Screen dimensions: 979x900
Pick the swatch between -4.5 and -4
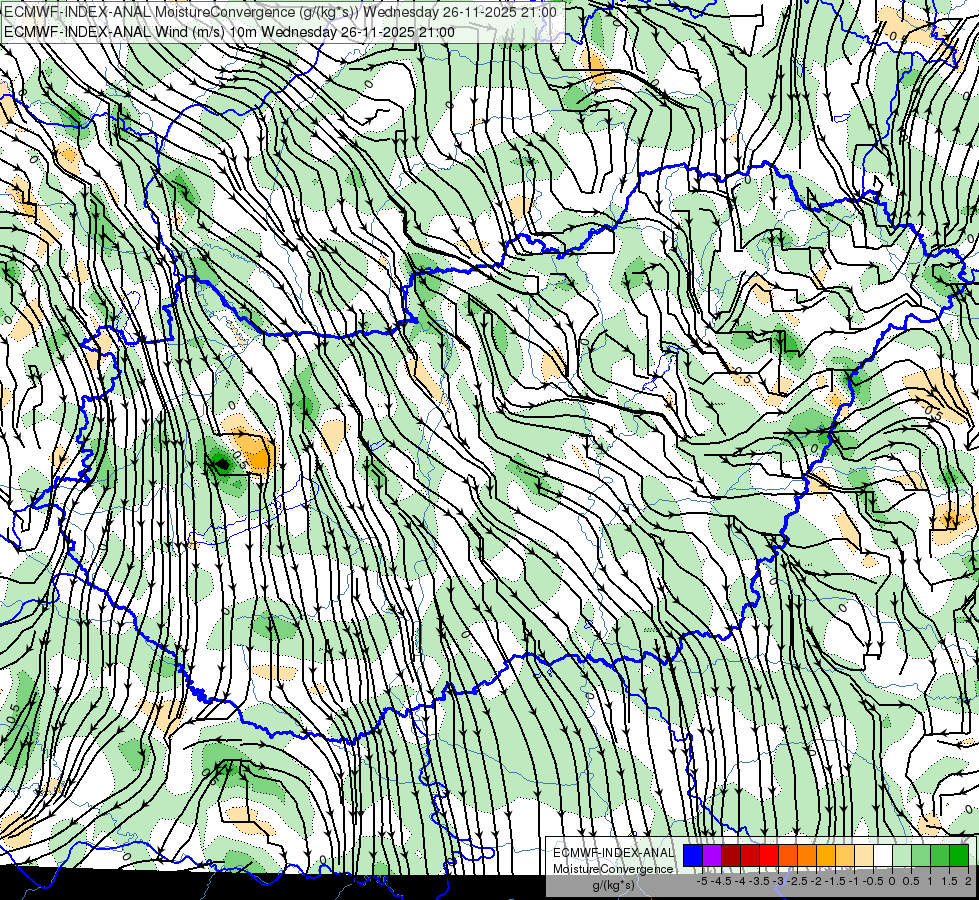point(731,856)
